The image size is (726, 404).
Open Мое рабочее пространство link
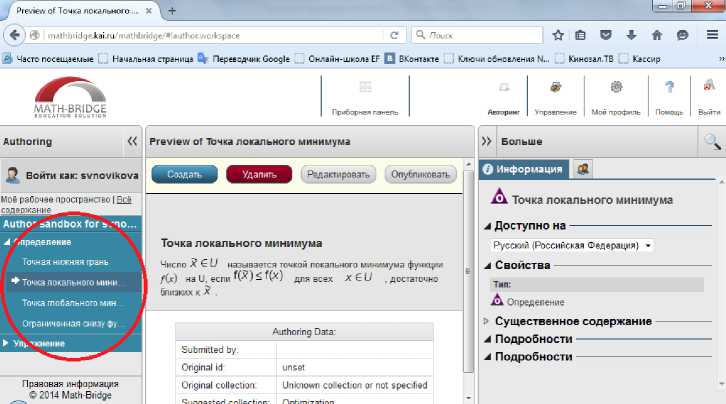click(x=55, y=199)
